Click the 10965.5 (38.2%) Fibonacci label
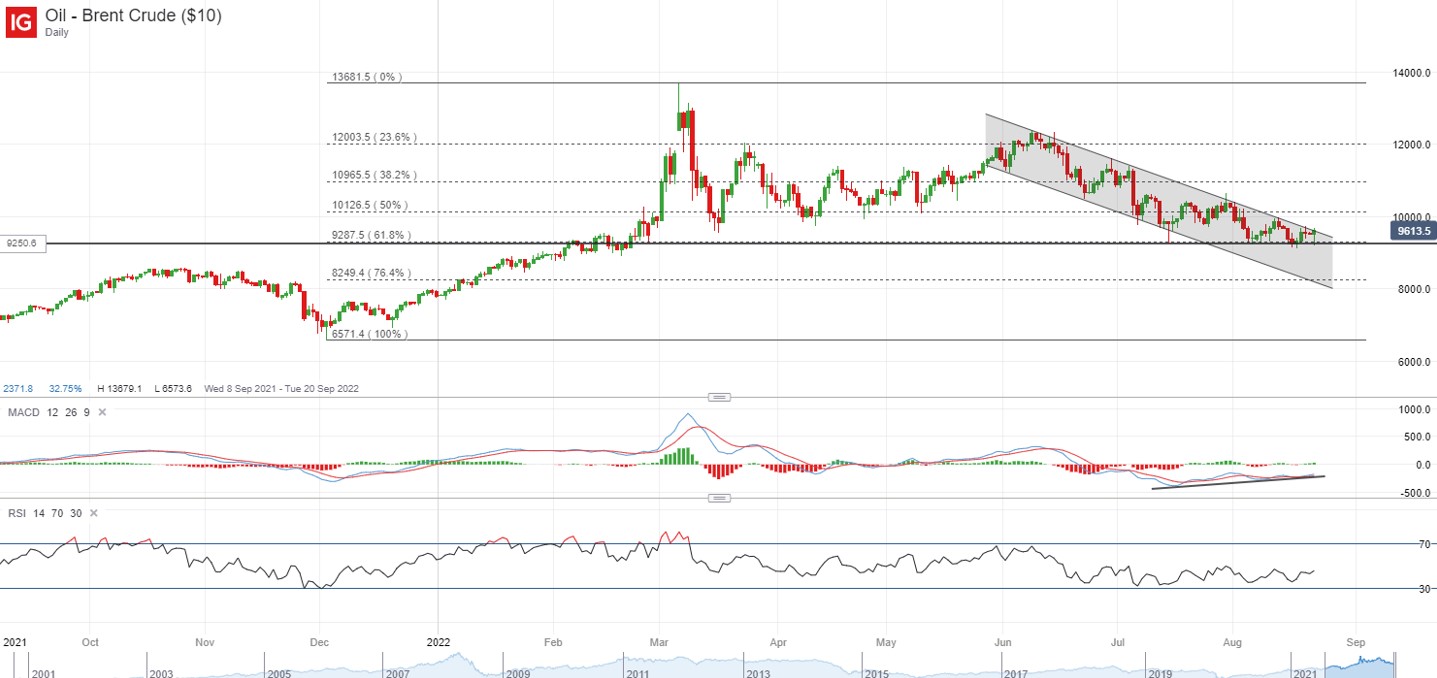 coord(374,175)
